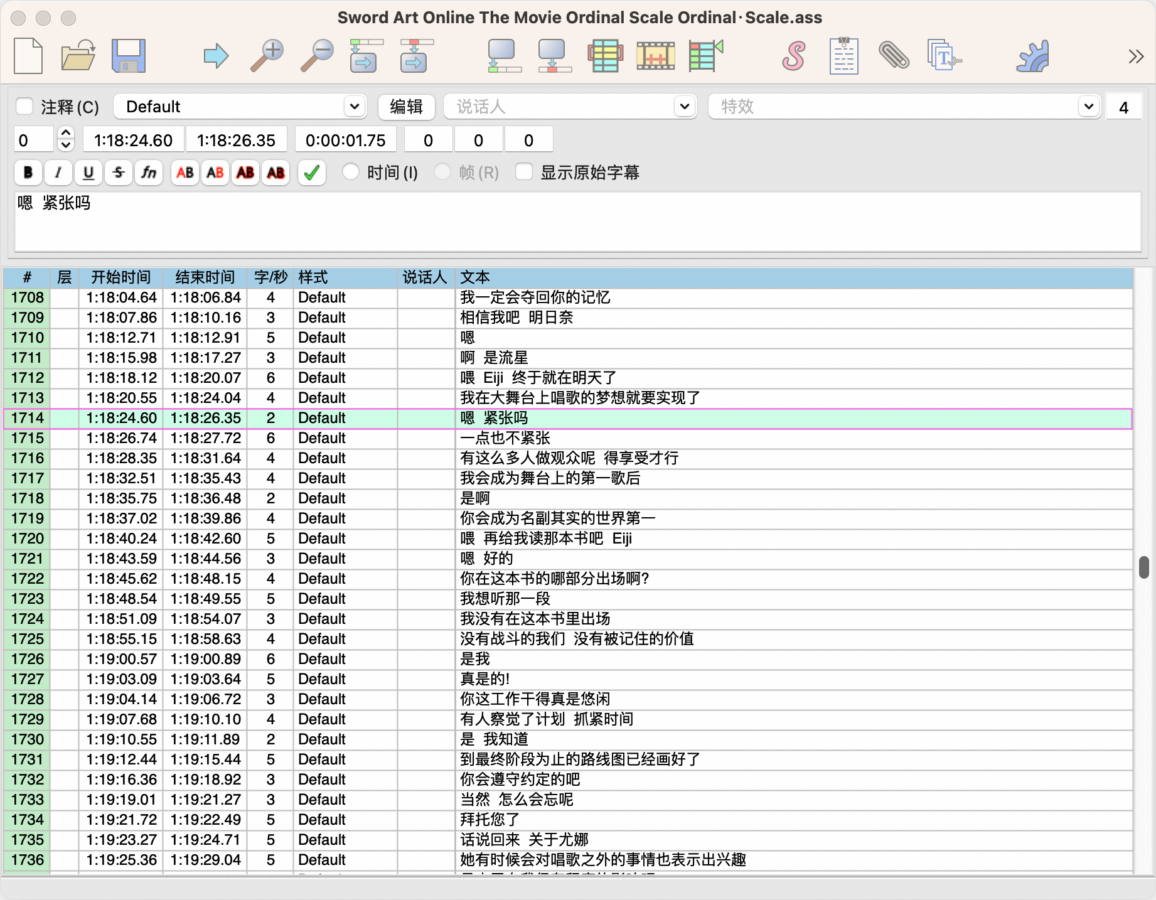Choose font face with fn button

[149, 172]
